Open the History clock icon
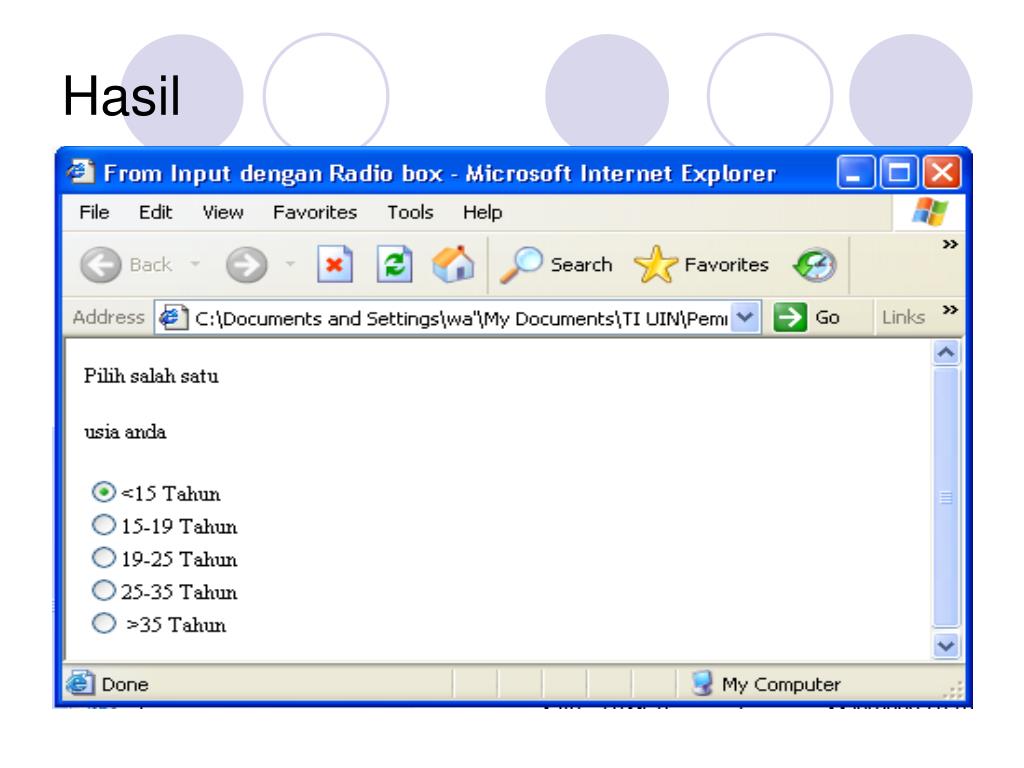Image resolution: width=1024 pixels, height=768 pixels. 814,264
